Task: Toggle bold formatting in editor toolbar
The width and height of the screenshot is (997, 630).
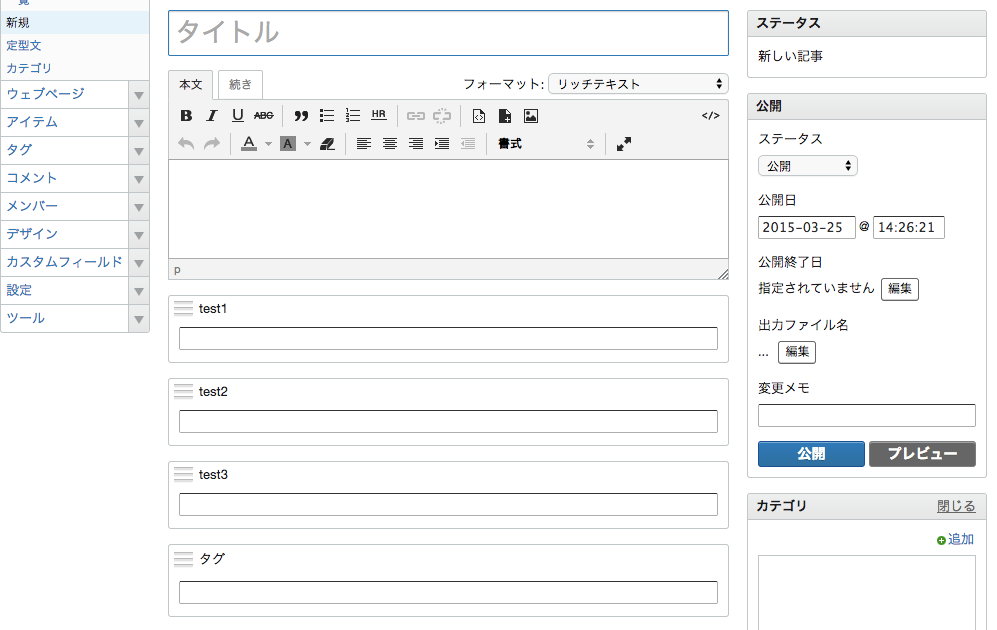Action: pos(186,116)
